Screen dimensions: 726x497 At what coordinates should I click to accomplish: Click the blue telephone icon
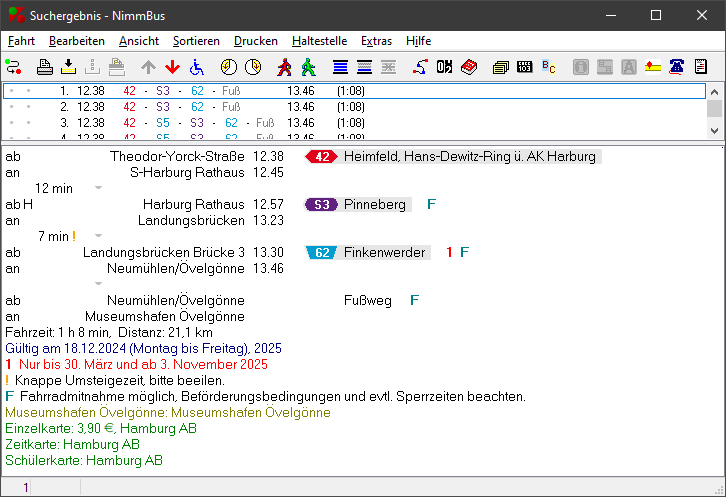(677, 67)
